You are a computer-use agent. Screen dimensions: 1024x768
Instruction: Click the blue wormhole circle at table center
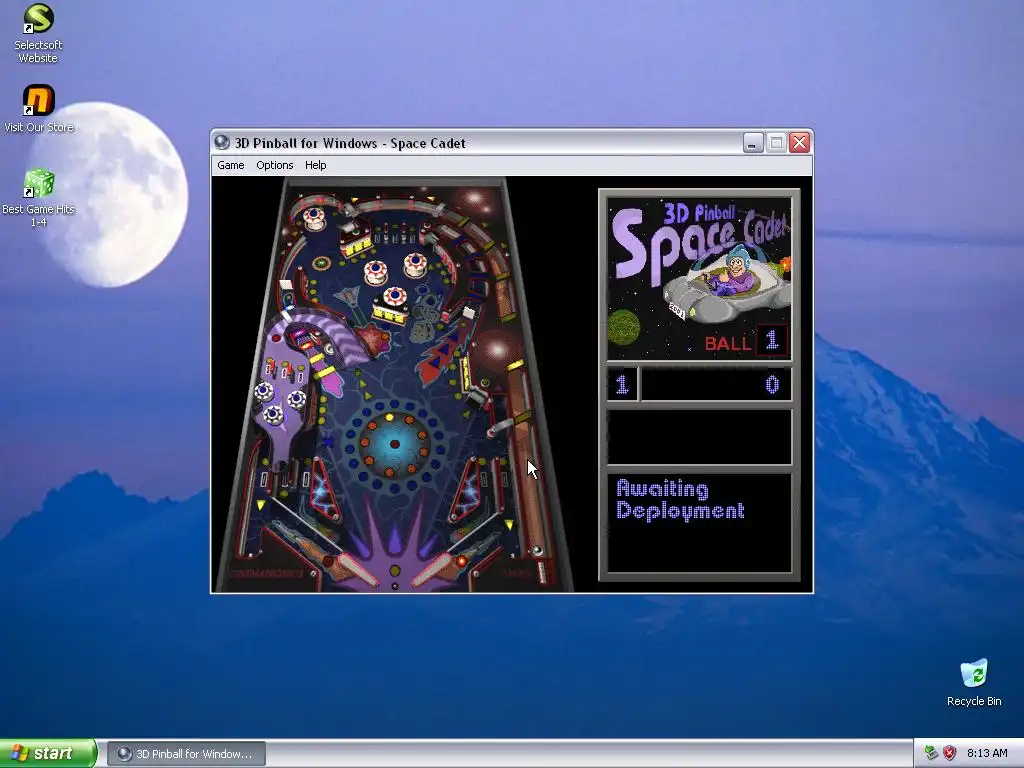coord(394,444)
